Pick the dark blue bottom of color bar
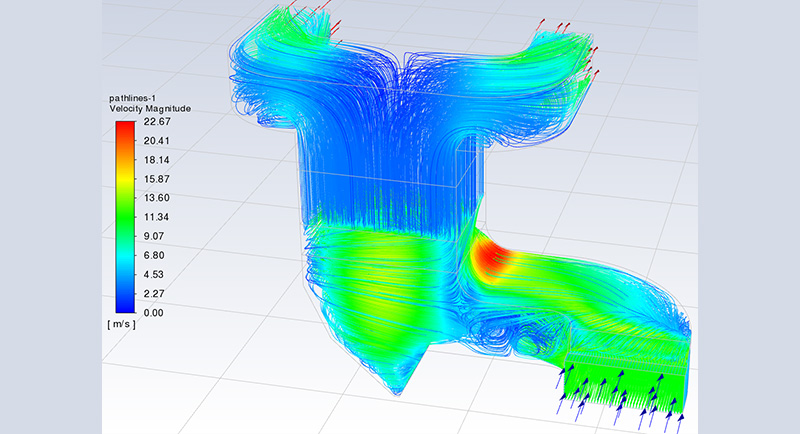Screen dimensions: 800x434 pyautogui.click(x=124, y=305)
